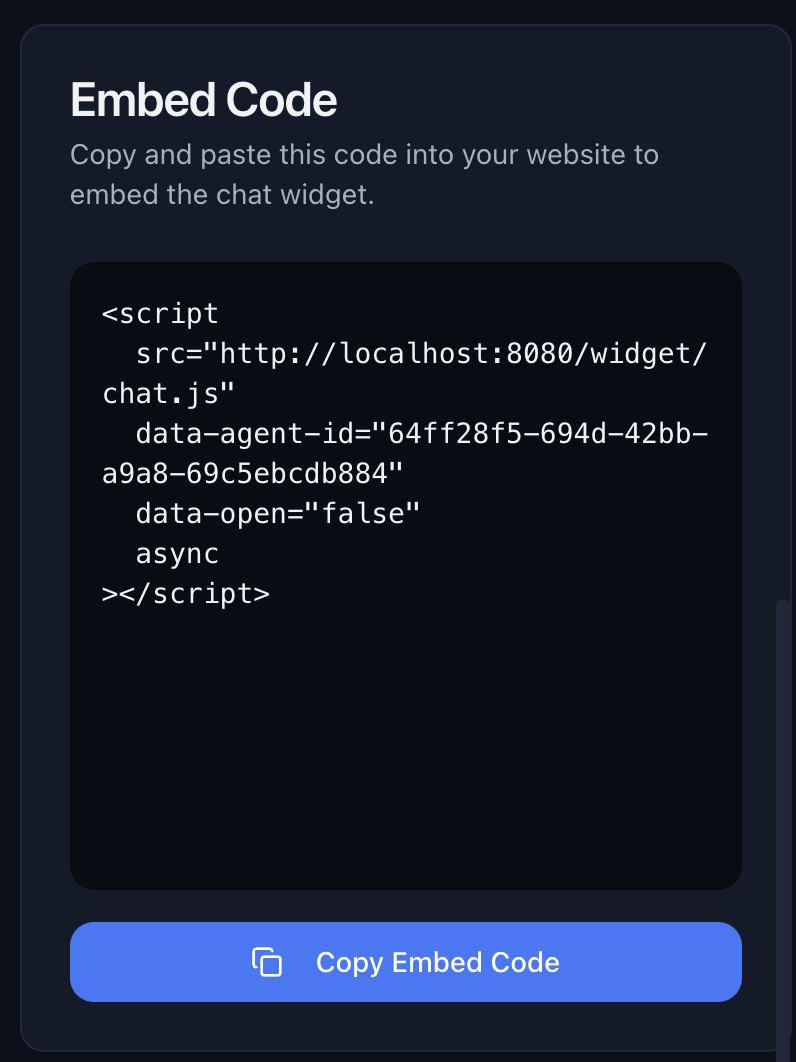Click the Embed Code heading
Image resolution: width=796 pixels, height=1062 pixels.
pyautogui.click(x=203, y=99)
